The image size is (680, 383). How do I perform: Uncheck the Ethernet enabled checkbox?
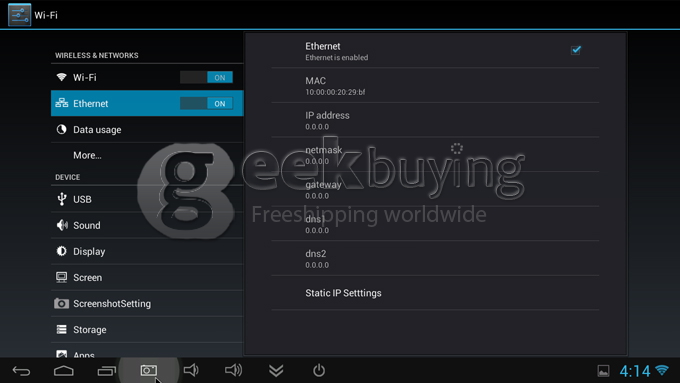(x=576, y=50)
